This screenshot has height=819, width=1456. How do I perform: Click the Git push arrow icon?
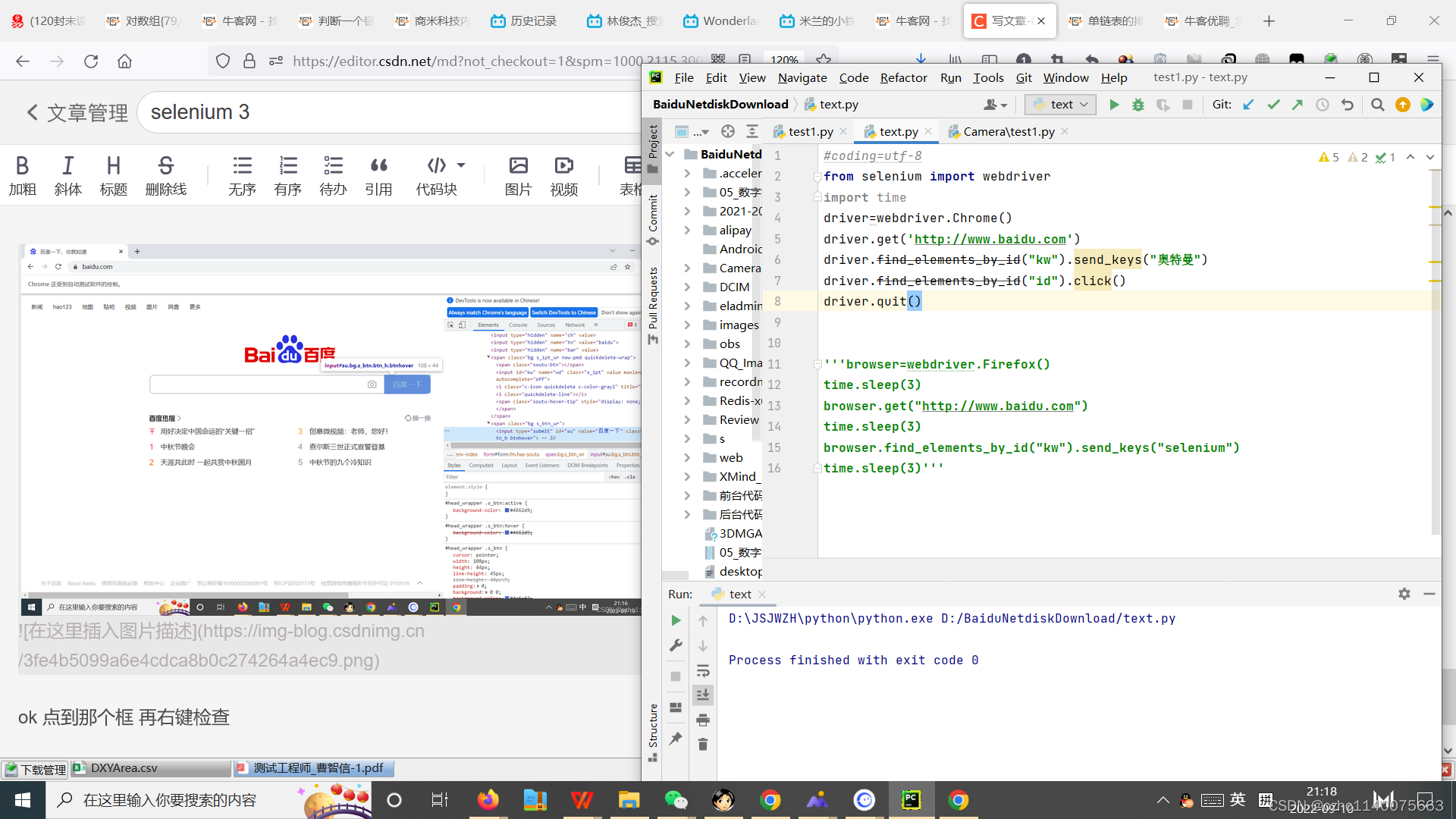tap(1298, 105)
